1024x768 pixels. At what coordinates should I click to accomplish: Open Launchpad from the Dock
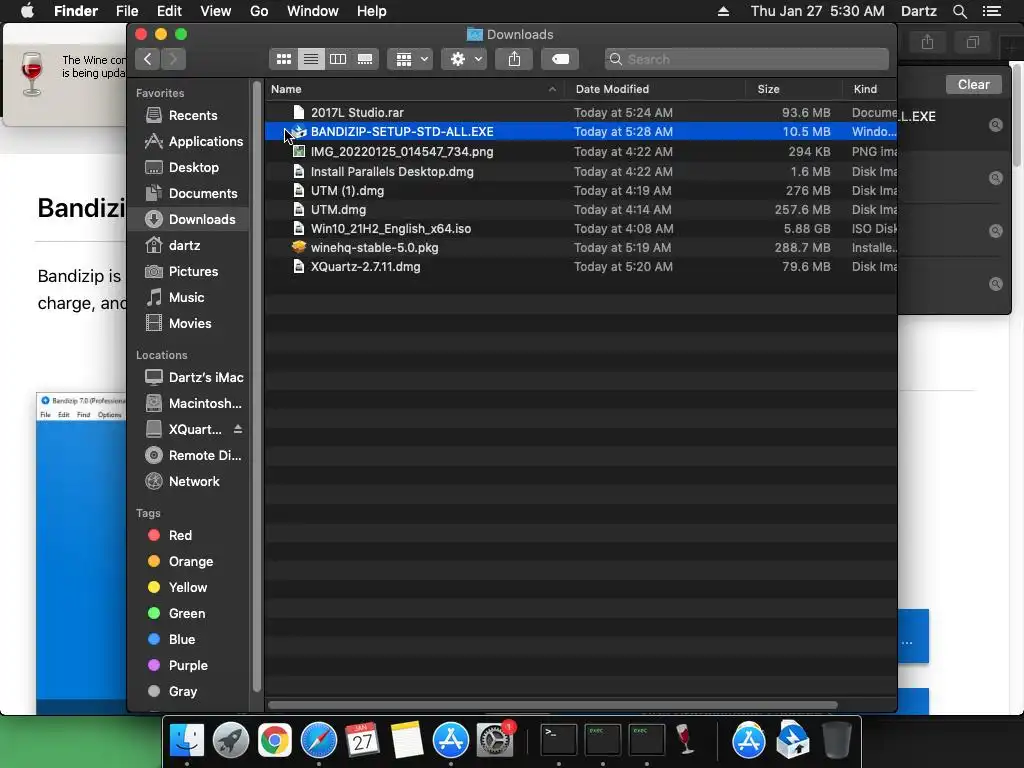(x=231, y=741)
